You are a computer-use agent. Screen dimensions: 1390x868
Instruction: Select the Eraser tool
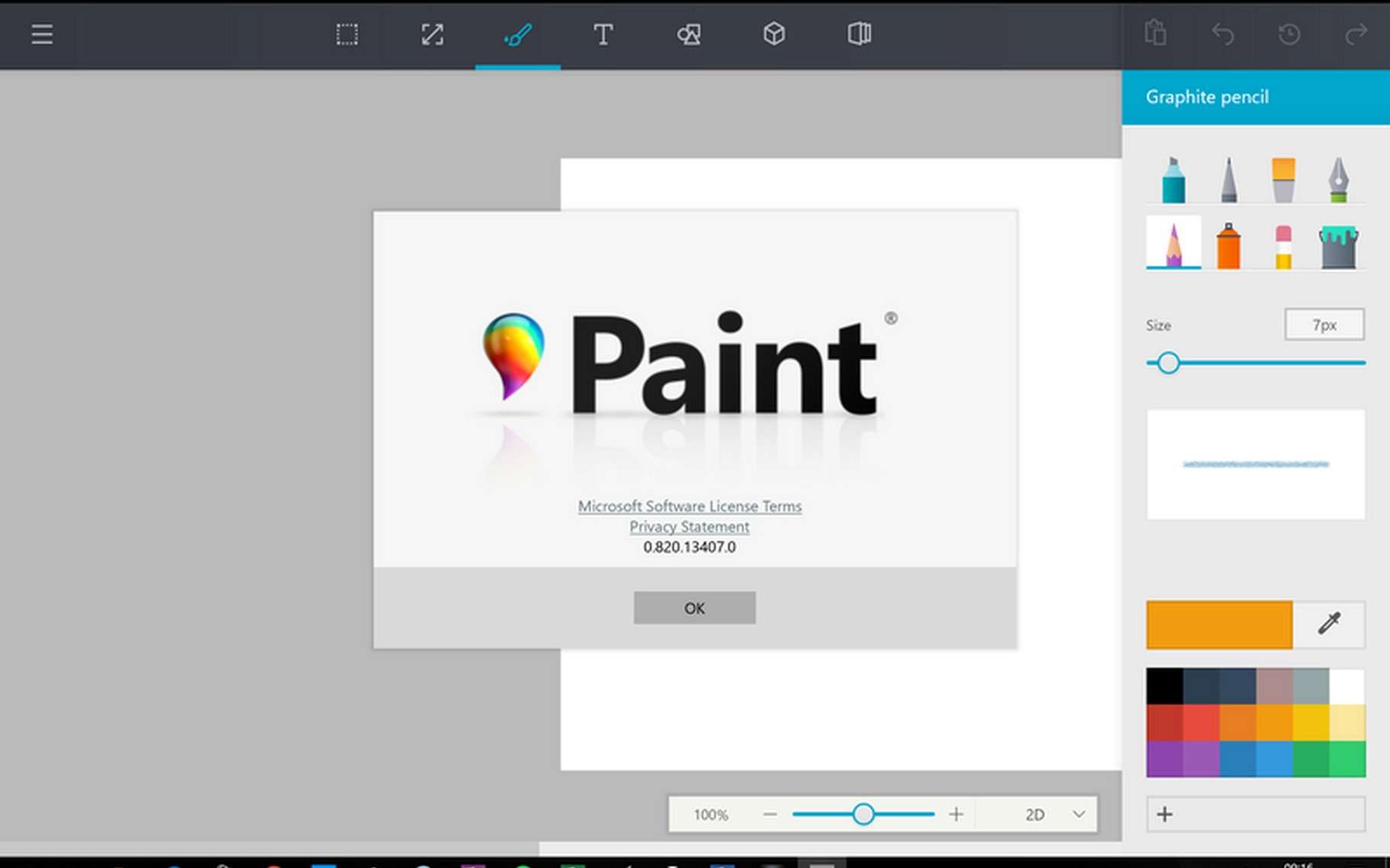[1282, 243]
